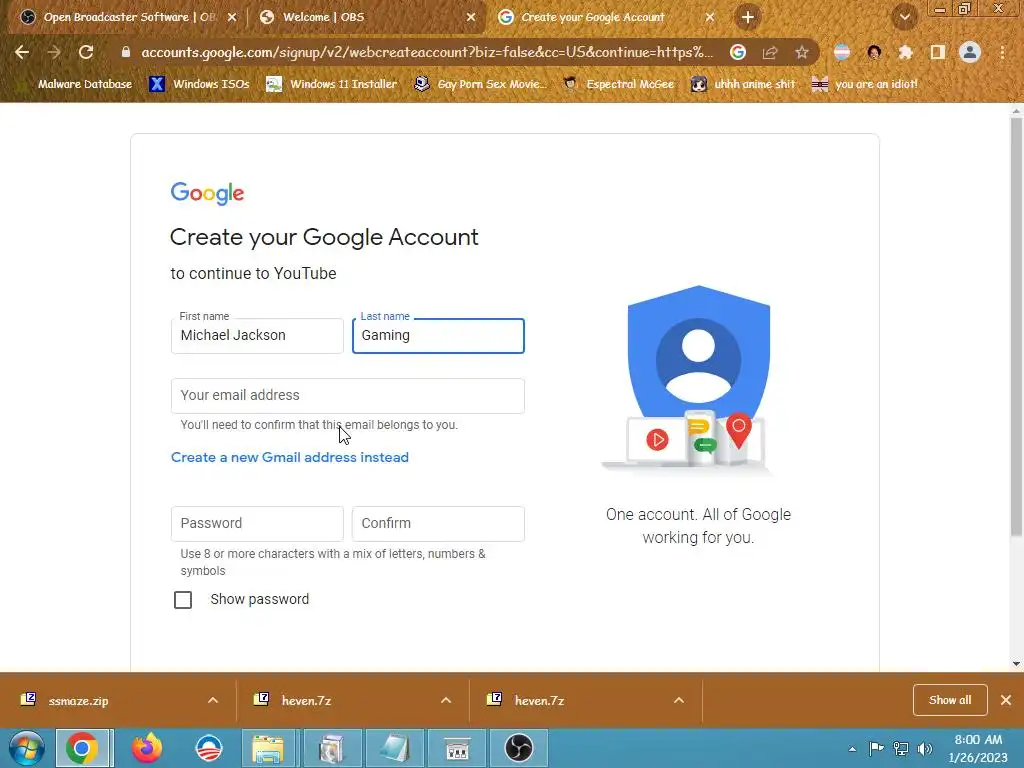Click the Your email address field

[x=347, y=396]
